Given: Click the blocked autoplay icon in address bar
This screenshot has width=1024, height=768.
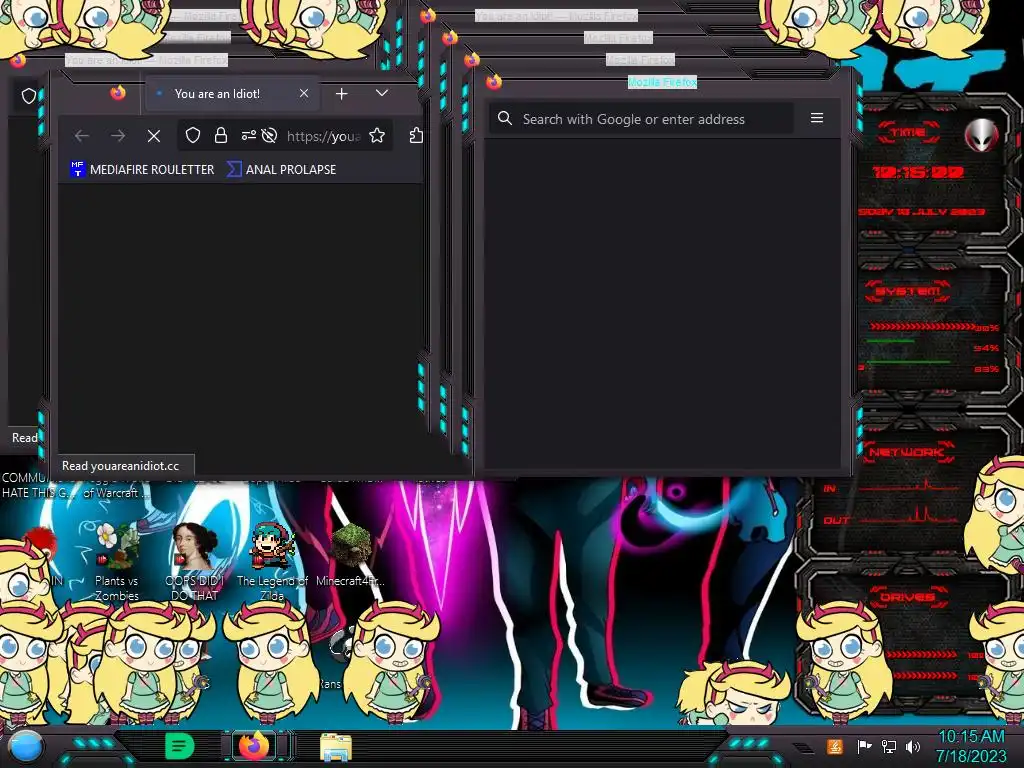Looking at the screenshot, I should click(x=269, y=135).
